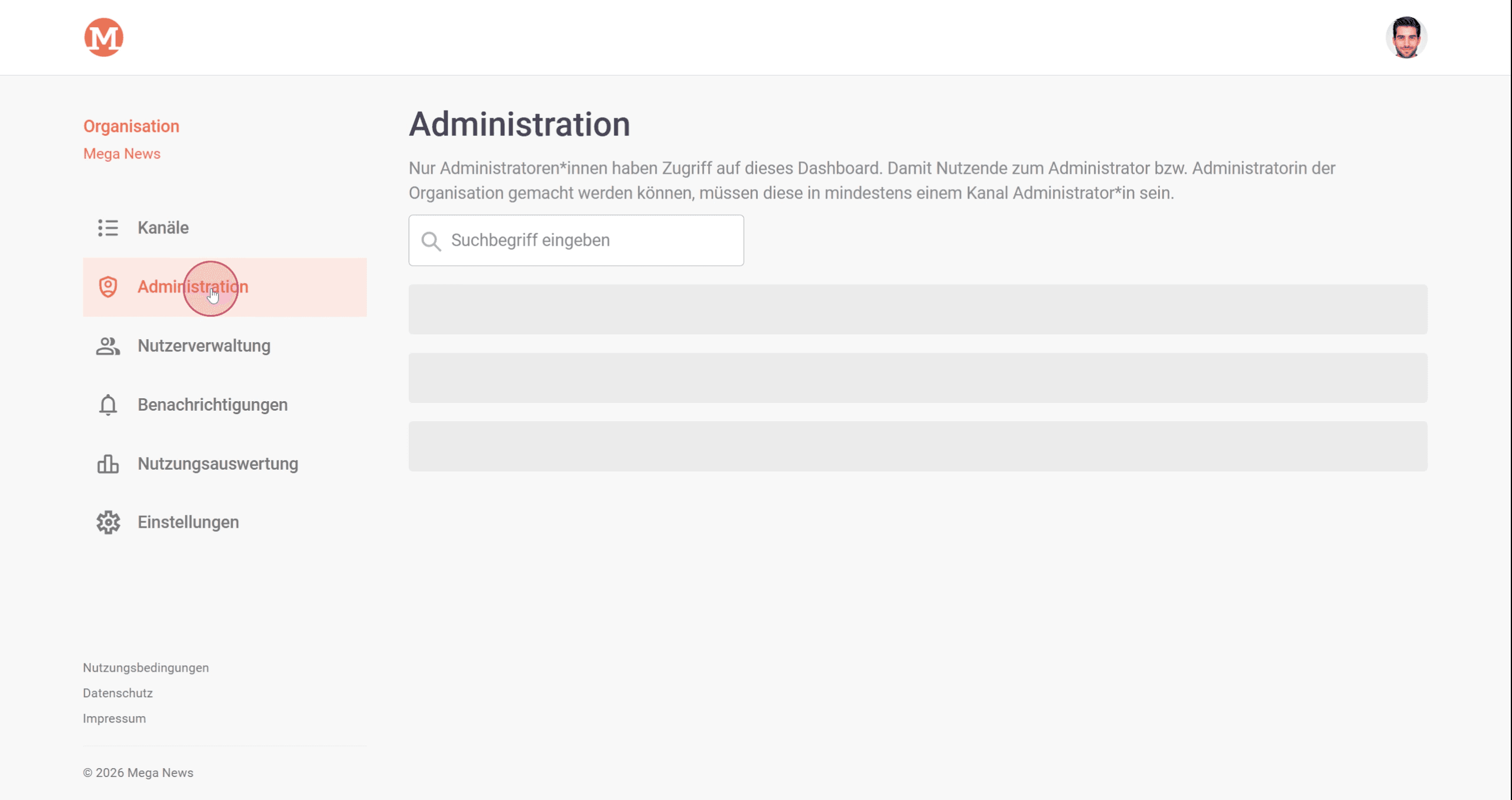Viewport: 1512px width, 800px height.
Task: Open the Kanäle menu item
Action: click(x=164, y=227)
